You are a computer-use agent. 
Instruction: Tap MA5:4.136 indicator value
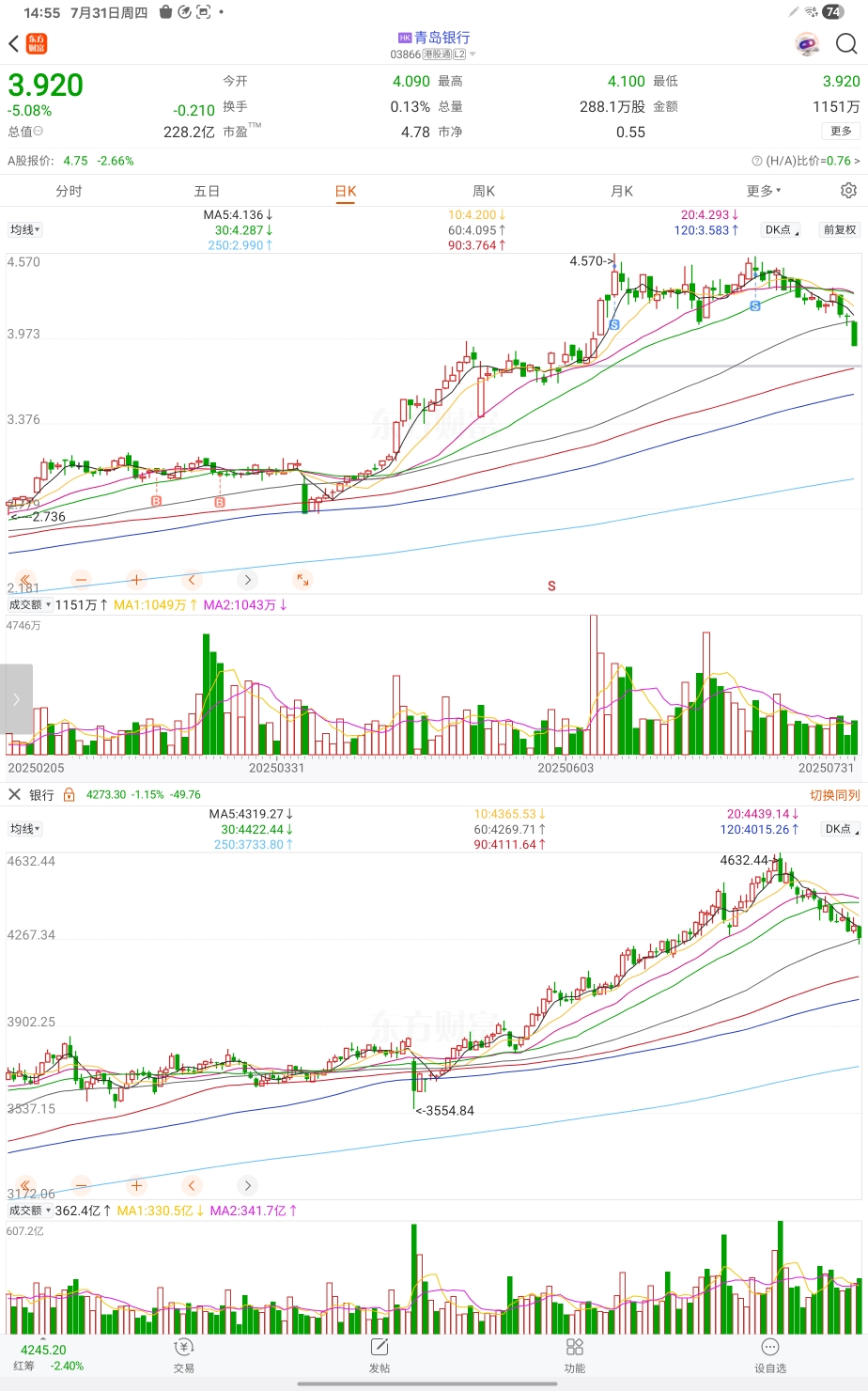click(x=238, y=215)
